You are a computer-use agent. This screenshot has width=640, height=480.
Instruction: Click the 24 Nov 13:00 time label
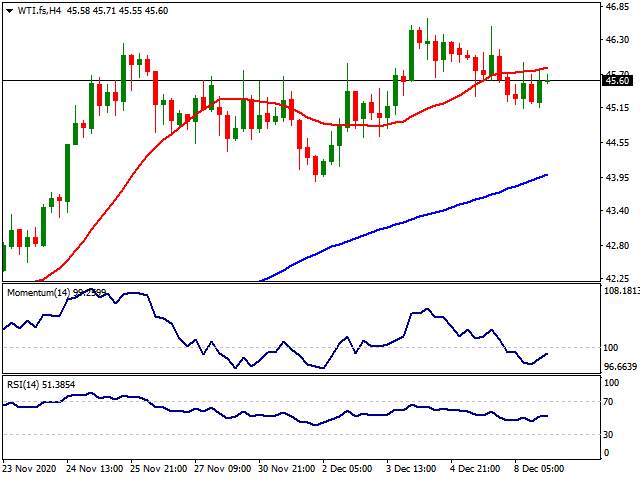point(95,468)
